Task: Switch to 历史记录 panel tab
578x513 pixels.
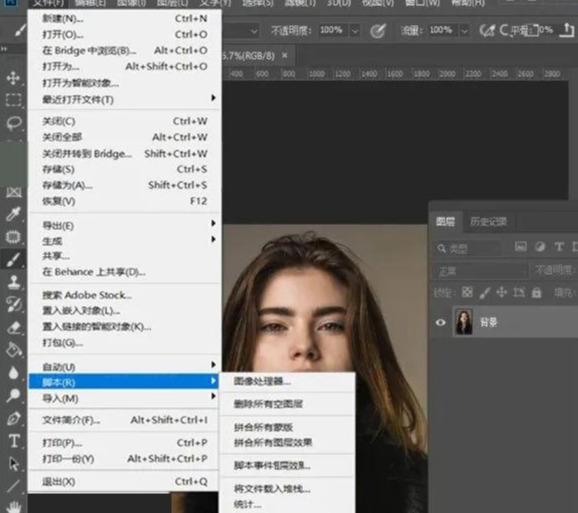Action: [488, 221]
